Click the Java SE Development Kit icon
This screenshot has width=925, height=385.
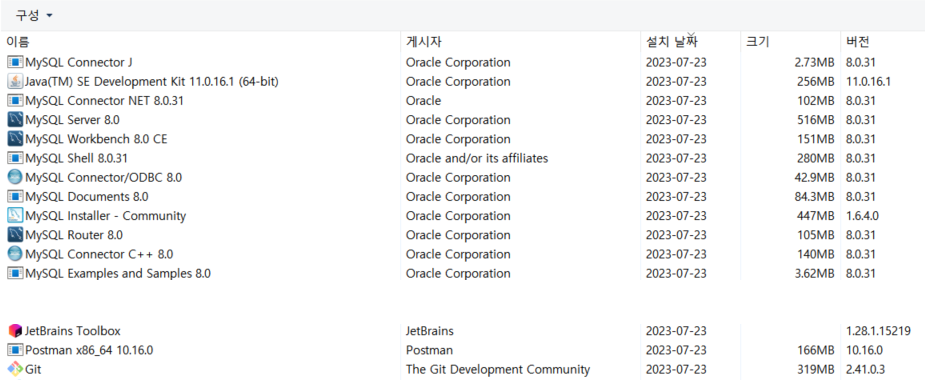point(15,81)
